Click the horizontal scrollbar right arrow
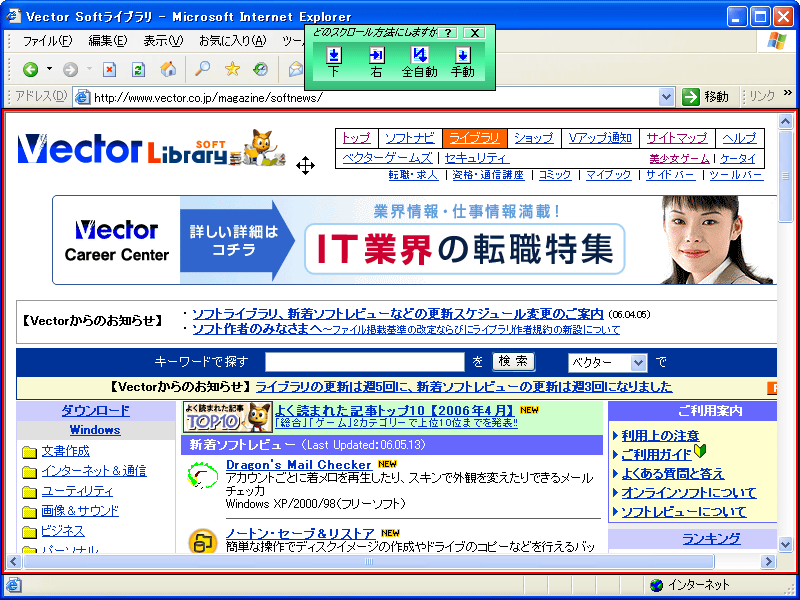Viewport: 800px width, 600px height. (x=767, y=562)
